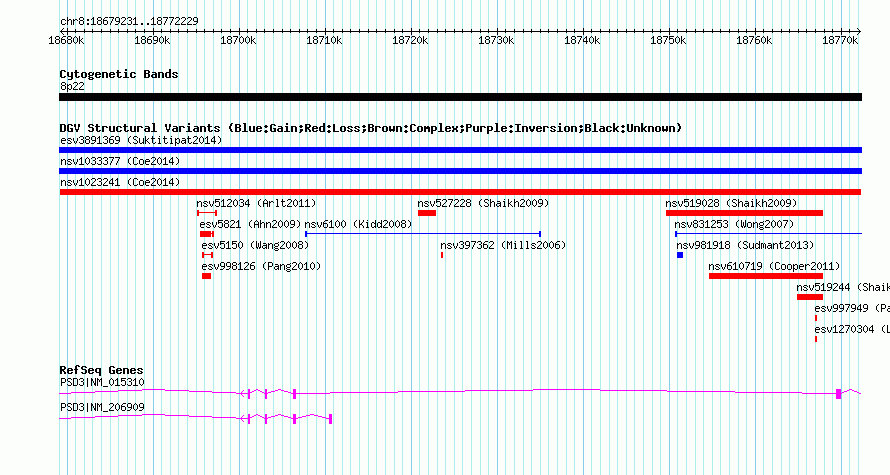Select the 18710k ruler label
The height and width of the screenshot is (475, 890).
click(x=324, y=40)
